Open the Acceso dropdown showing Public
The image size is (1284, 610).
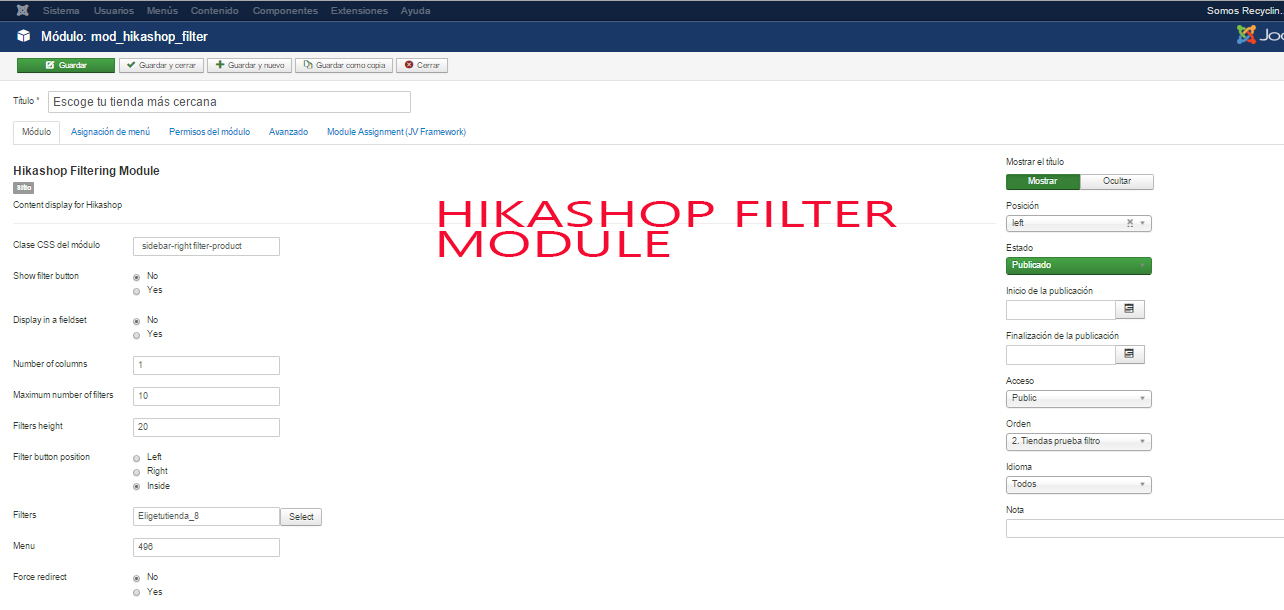1079,398
